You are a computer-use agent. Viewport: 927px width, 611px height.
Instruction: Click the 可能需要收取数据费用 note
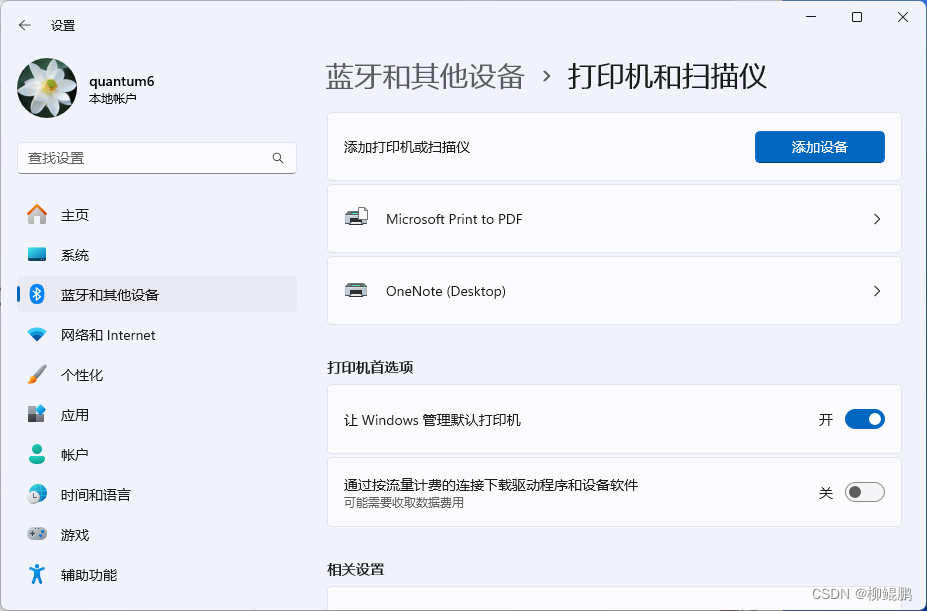click(404, 503)
